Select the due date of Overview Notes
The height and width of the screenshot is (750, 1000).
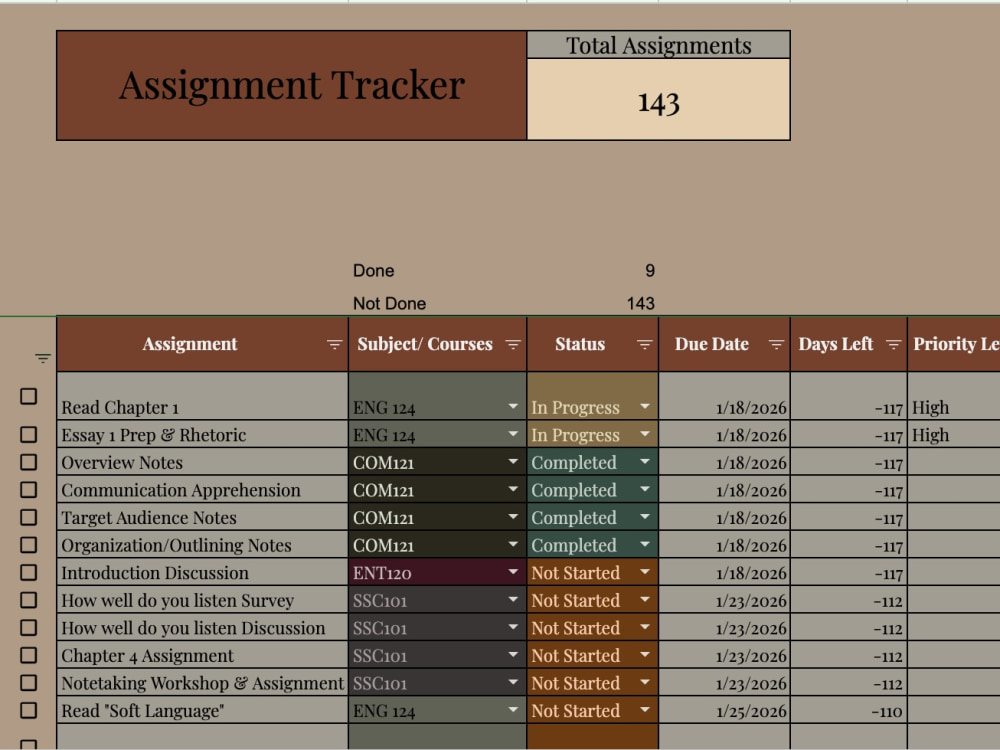pos(724,462)
